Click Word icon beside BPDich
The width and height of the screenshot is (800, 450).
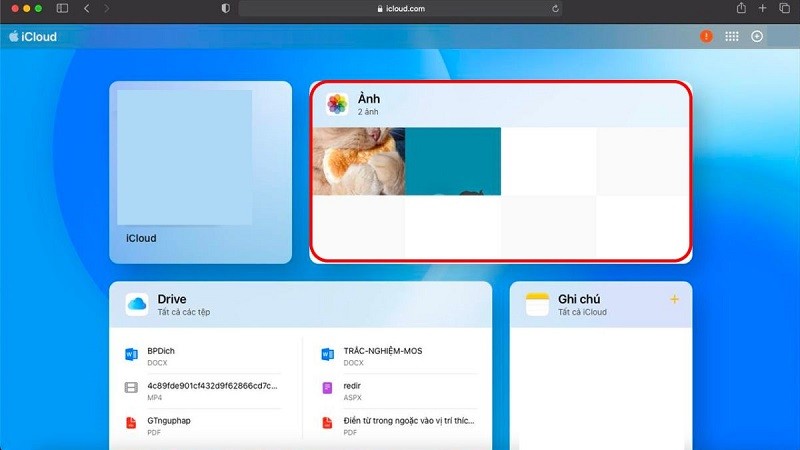[x=131, y=354]
